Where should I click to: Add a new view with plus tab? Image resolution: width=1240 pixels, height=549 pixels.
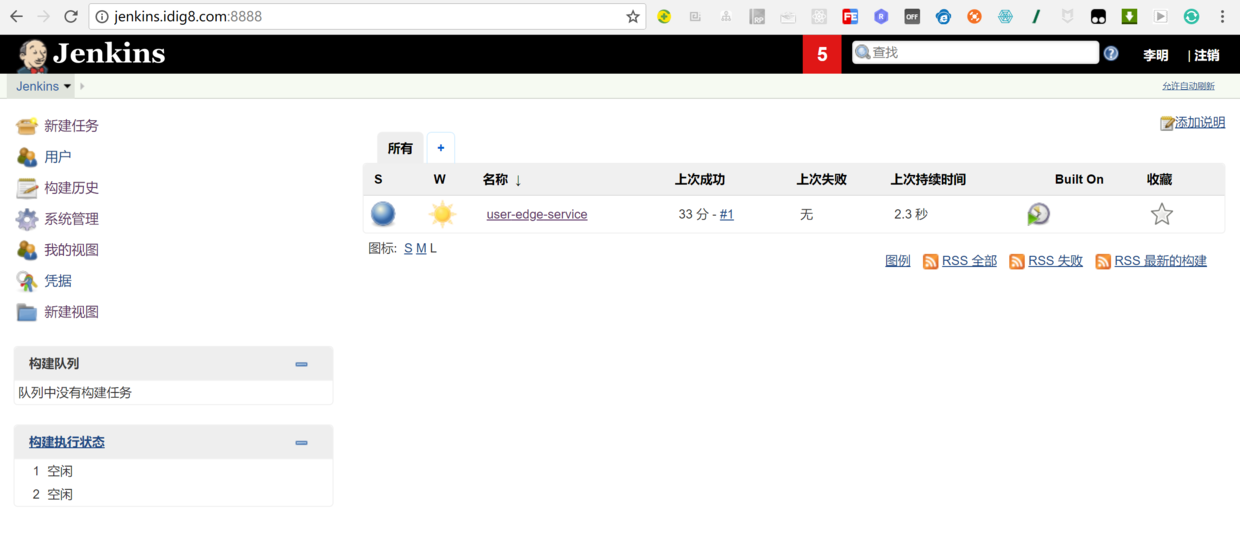click(441, 148)
